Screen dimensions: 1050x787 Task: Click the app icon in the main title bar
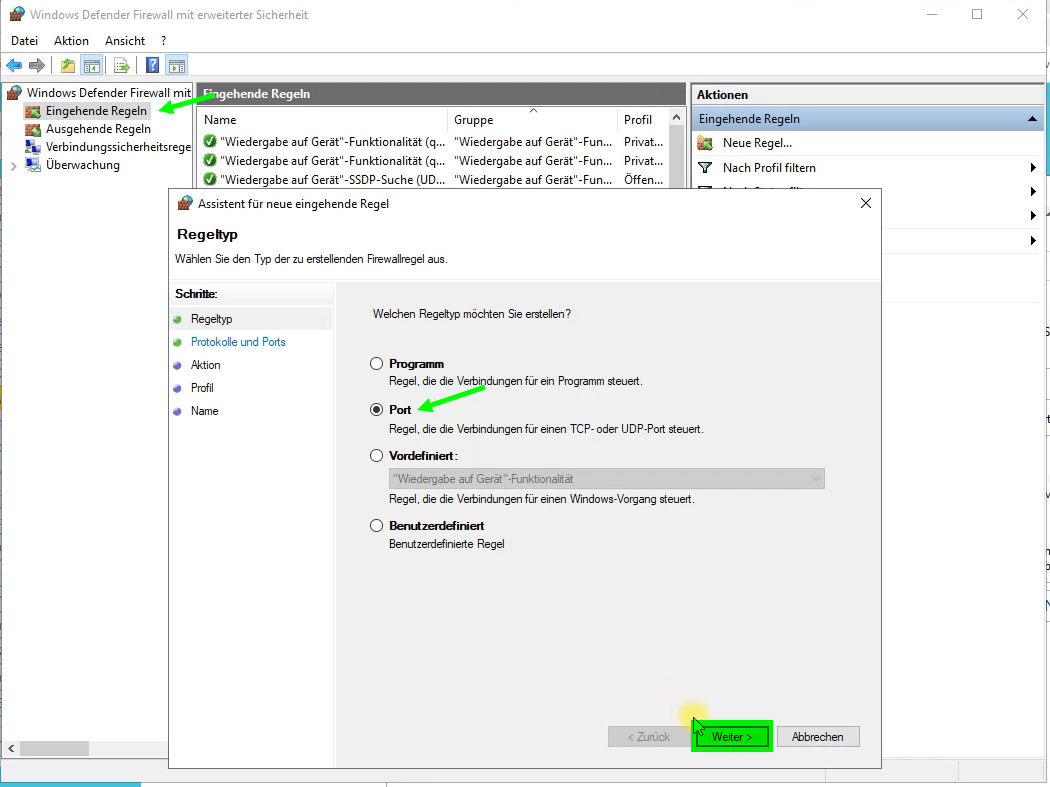[x=17, y=14]
